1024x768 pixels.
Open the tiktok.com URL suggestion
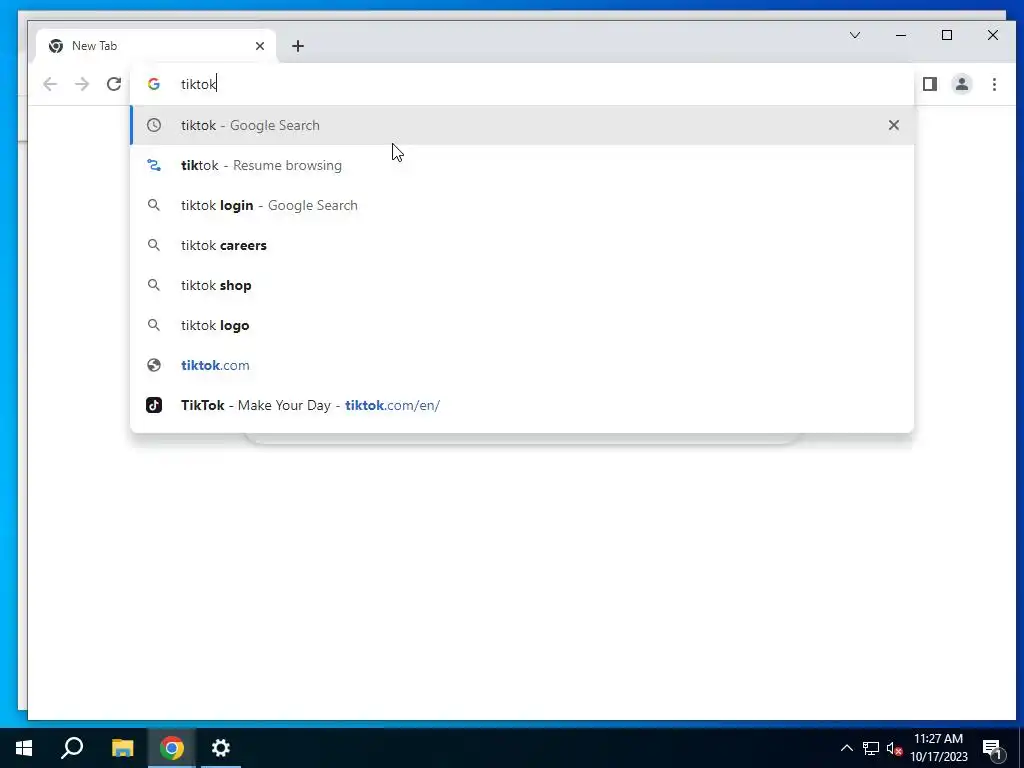click(x=522, y=365)
